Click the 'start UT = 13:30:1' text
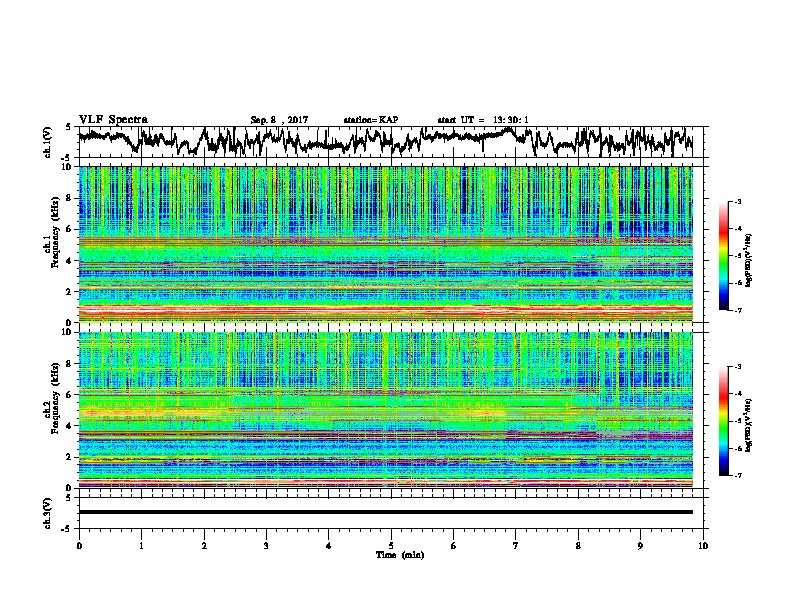 point(483,120)
